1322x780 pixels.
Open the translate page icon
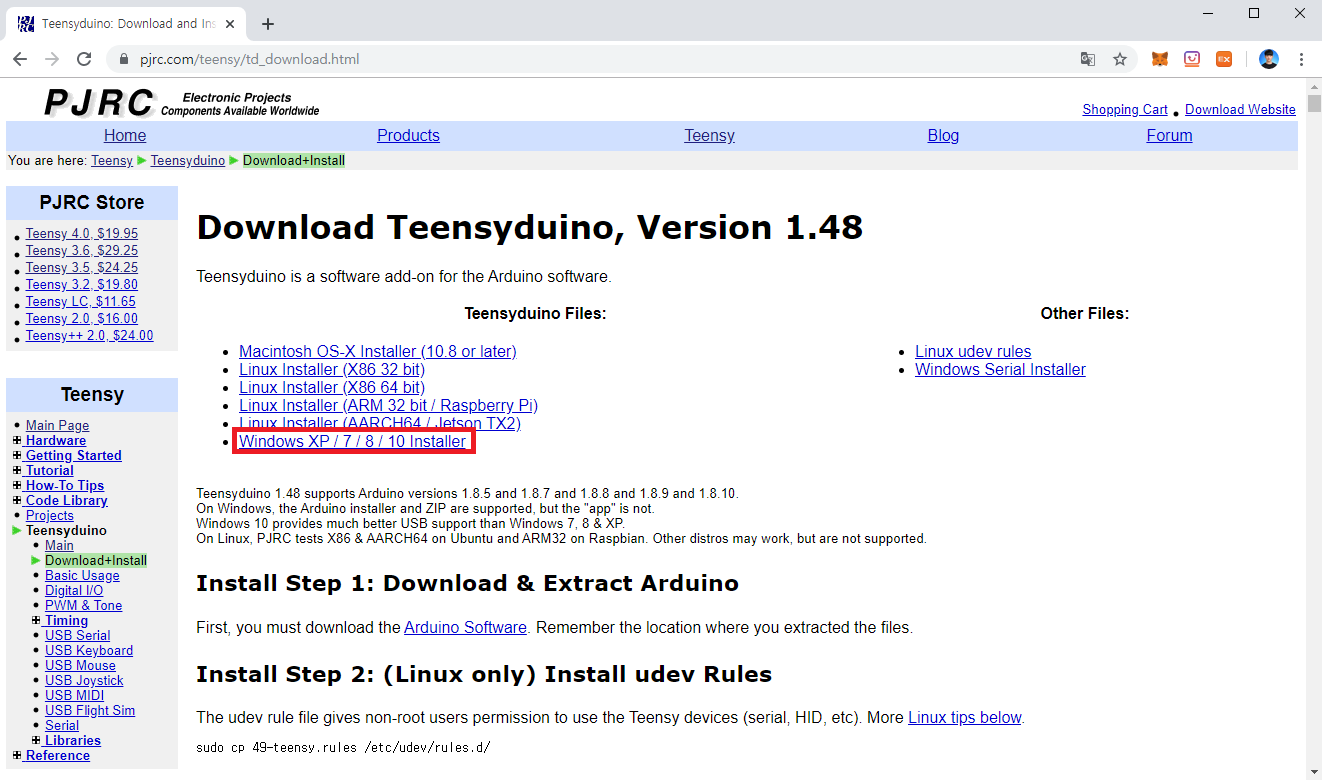tap(1088, 59)
